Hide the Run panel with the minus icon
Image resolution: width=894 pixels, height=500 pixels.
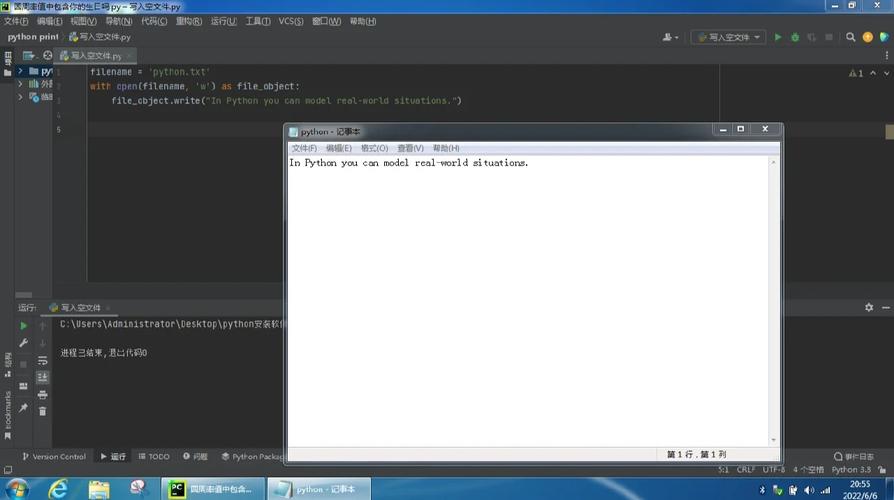[885, 307]
